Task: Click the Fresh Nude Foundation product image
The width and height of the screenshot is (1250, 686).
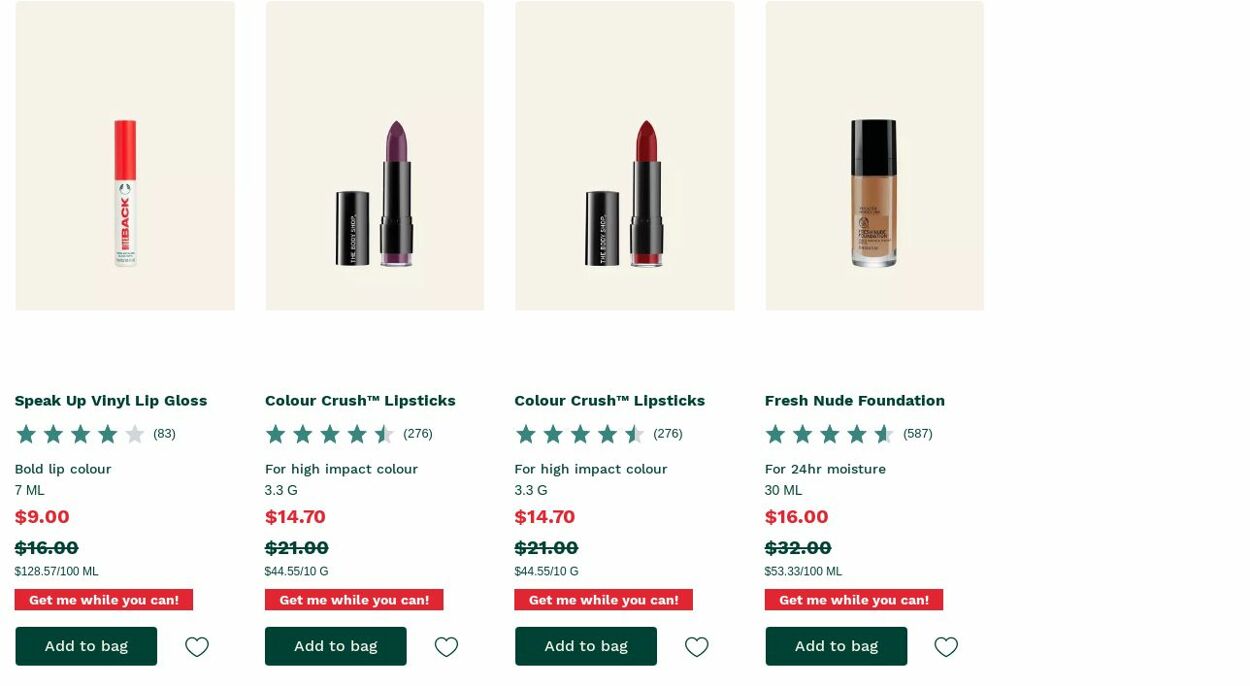Action: point(874,155)
